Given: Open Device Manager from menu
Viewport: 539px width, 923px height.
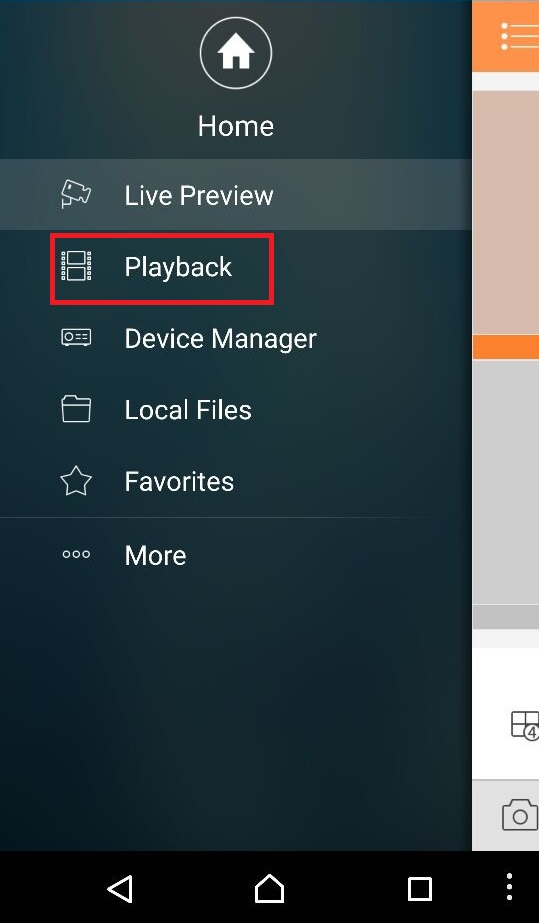Looking at the screenshot, I should tap(235, 338).
